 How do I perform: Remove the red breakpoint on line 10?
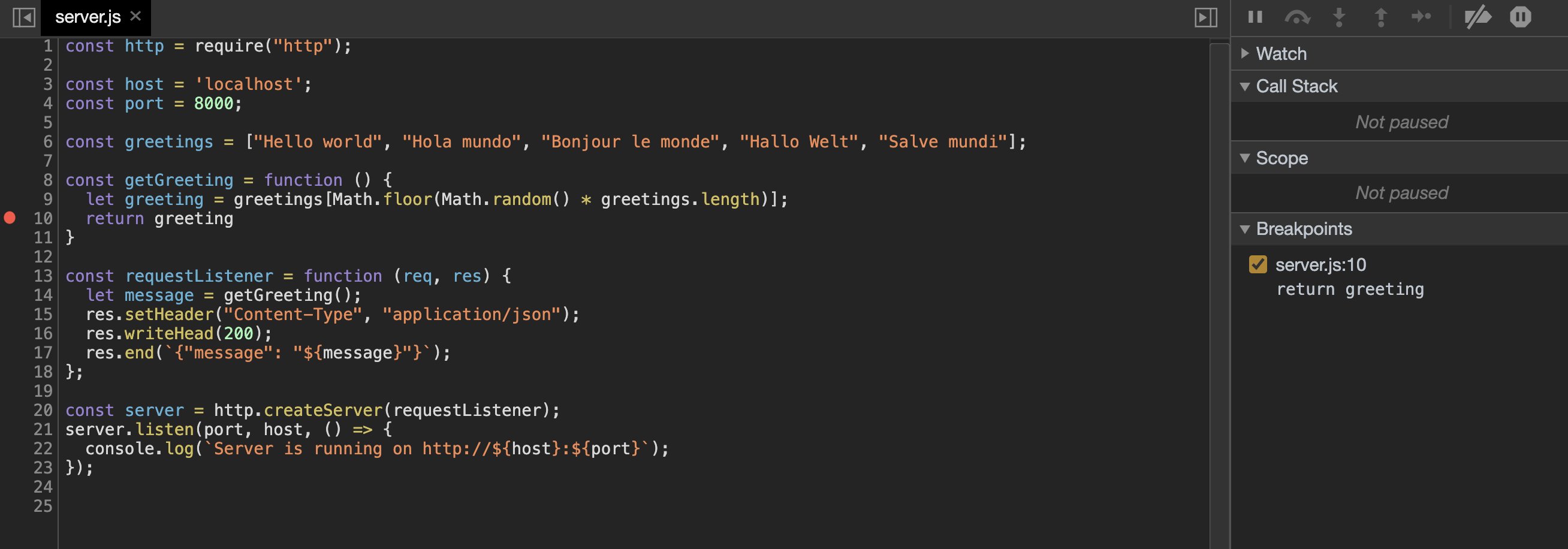tap(10, 218)
